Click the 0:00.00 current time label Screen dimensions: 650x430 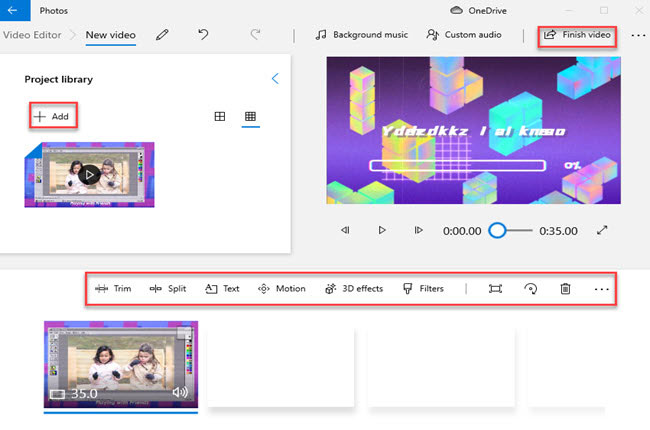pyautogui.click(x=462, y=231)
